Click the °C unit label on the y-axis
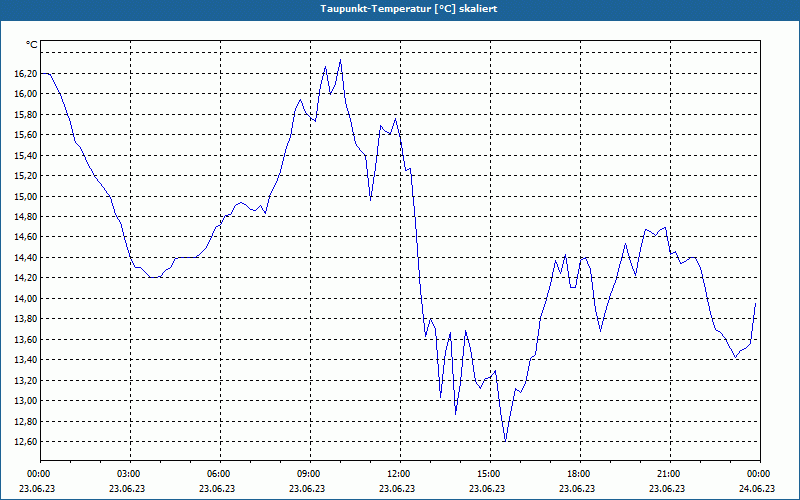Viewport: 800px width, 500px height. [x=32, y=45]
